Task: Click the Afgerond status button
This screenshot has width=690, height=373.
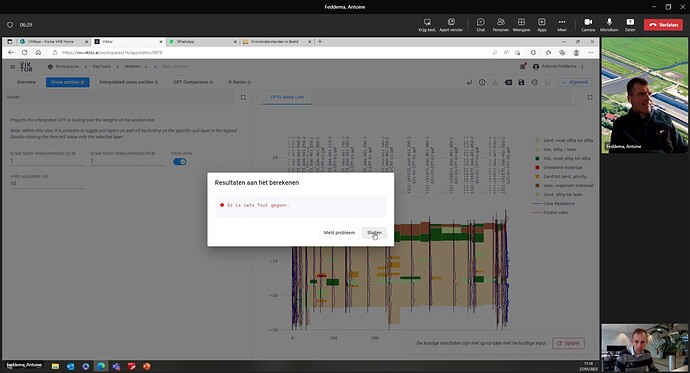Action: pos(575,82)
